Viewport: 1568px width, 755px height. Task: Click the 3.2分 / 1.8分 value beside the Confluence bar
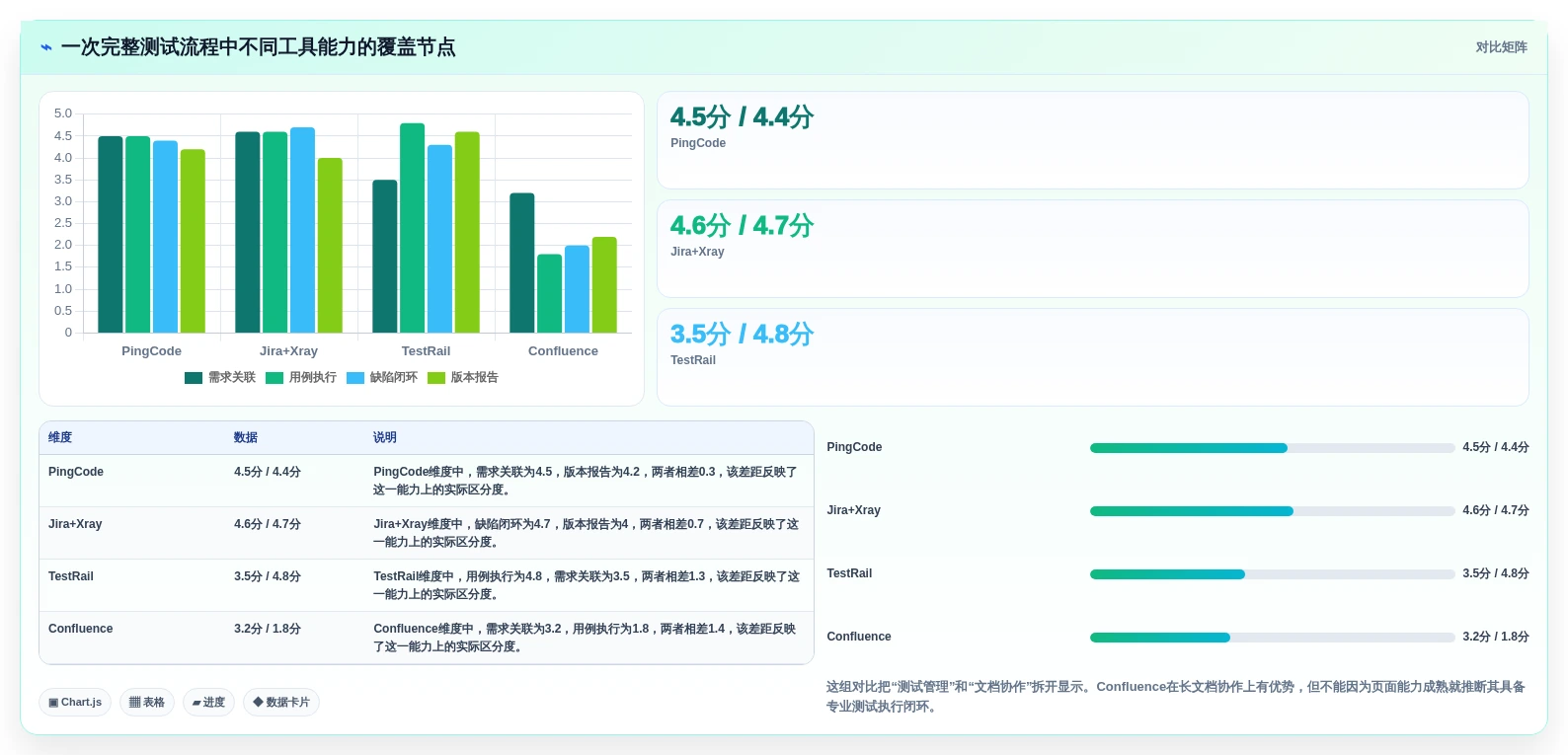click(1496, 637)
